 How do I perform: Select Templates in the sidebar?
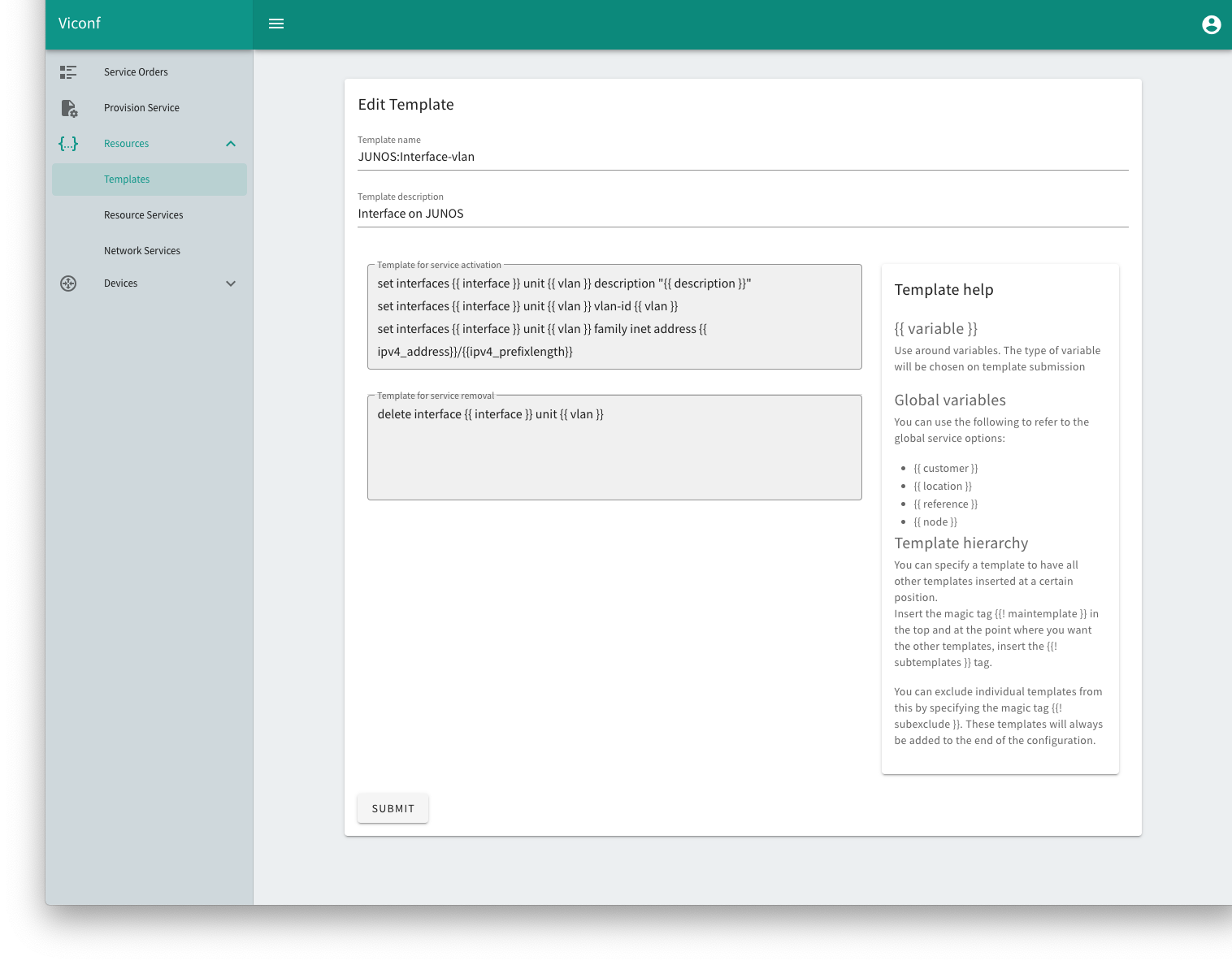[x=127, y=180]
